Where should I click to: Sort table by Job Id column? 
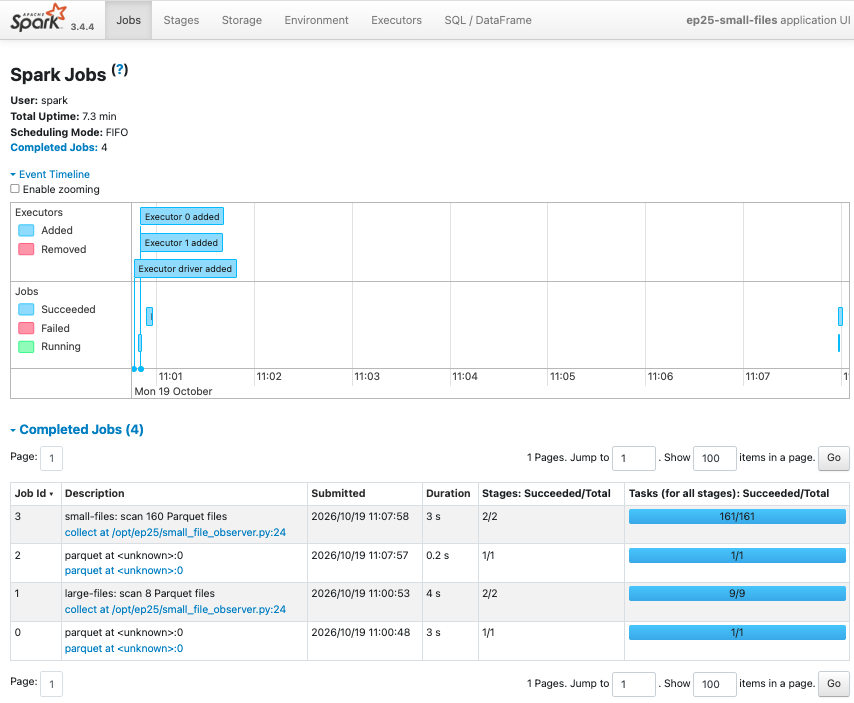(x=34, y=493)
